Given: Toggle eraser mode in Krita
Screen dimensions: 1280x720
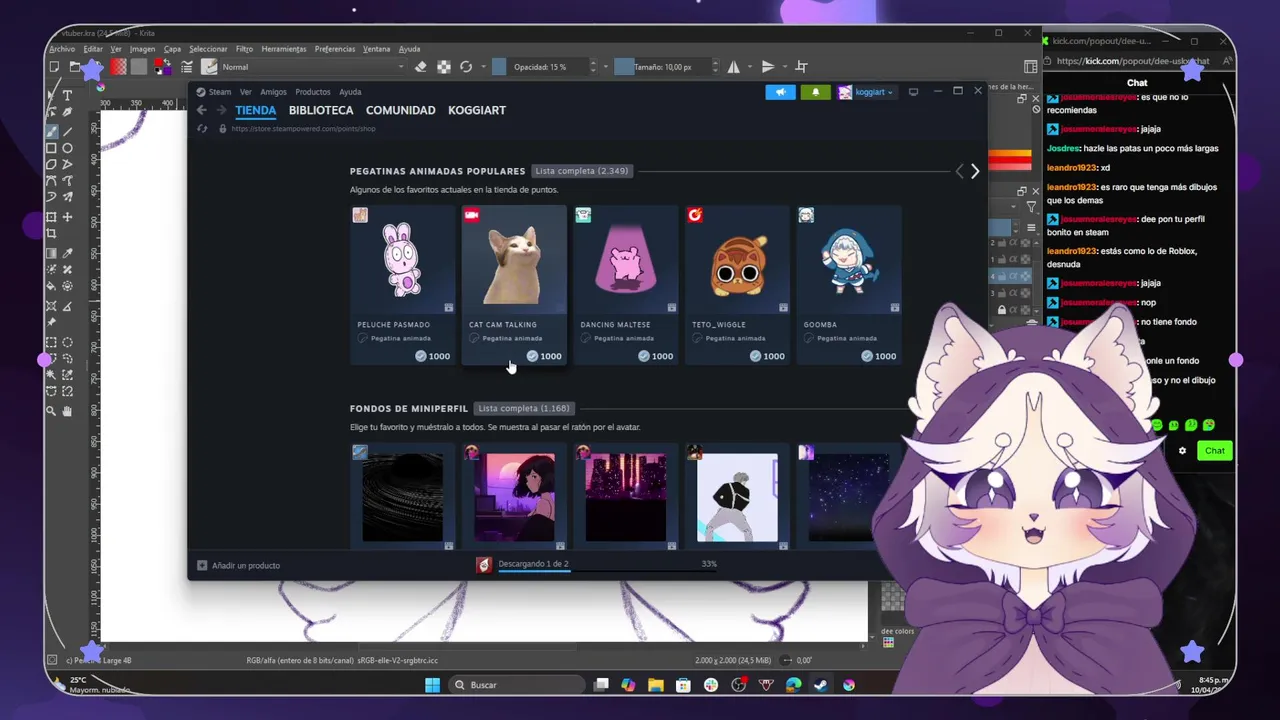Looking at the screenshot, I should [421, 67].
